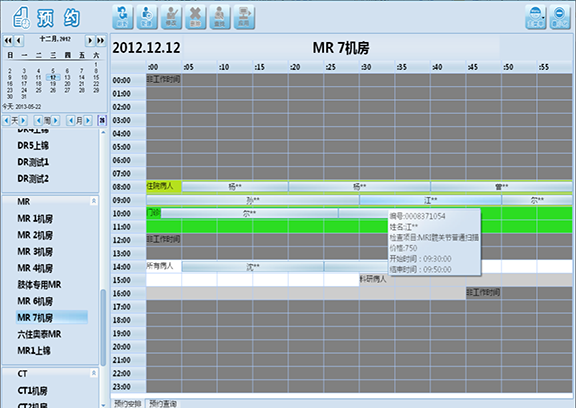Advance one day with 天 right arrow
Viewport: 576px width, 408px height.
[x=23, y=120]
